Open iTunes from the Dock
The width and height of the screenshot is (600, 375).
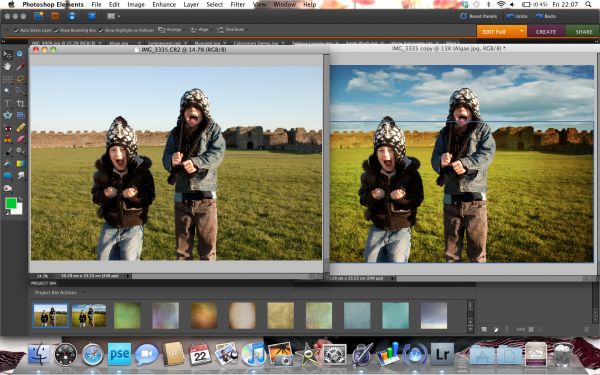(253, 354)
